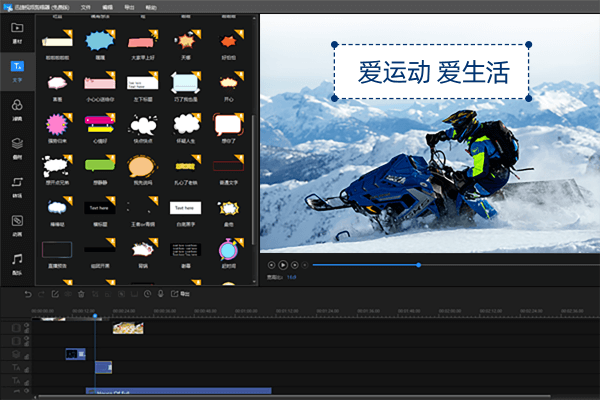Click the preview playback progress slider
Viewport: 600px width, 400px height.
coord(366,265)
